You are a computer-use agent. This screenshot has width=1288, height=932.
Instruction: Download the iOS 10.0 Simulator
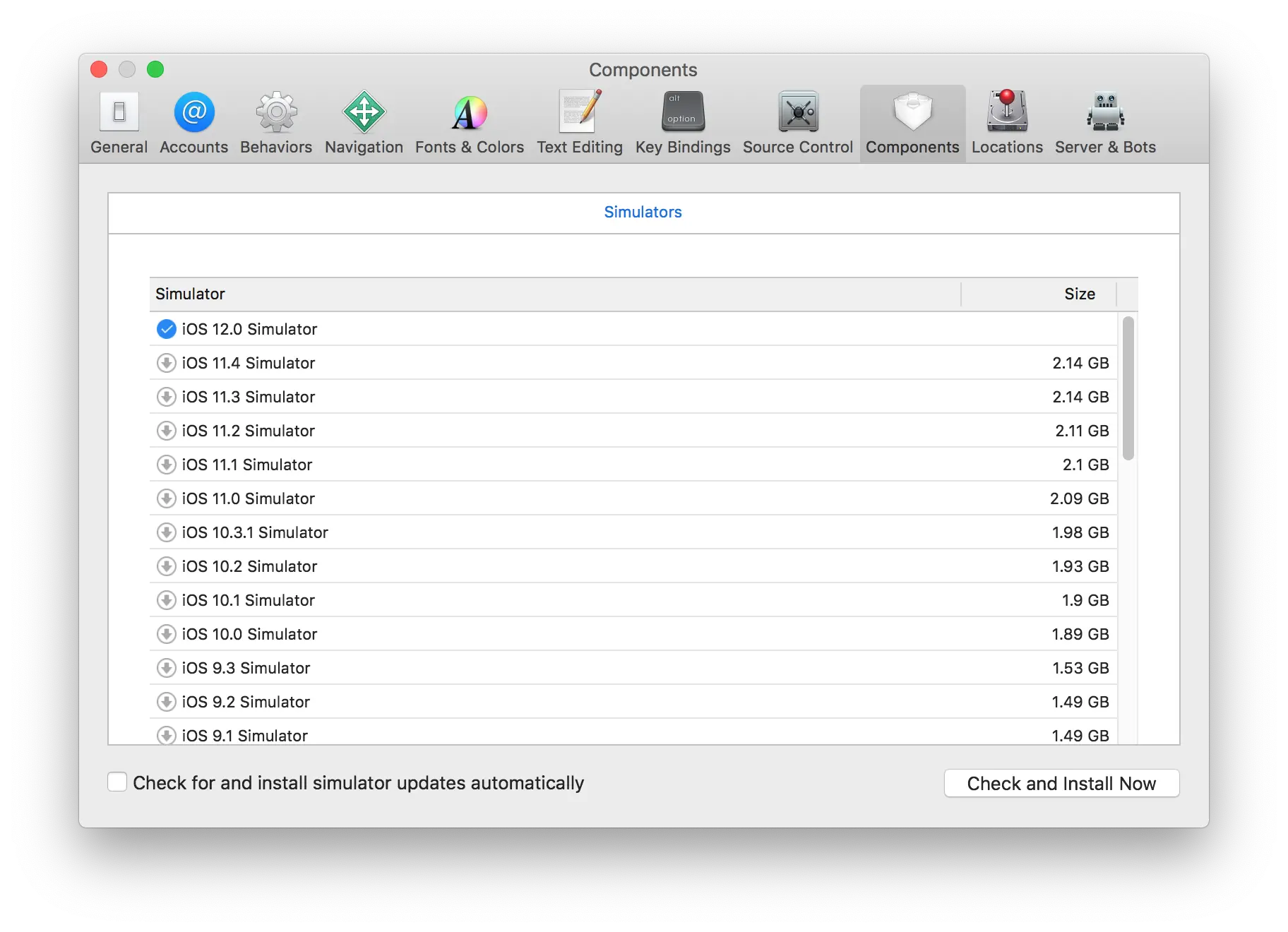tap(166, 634)
